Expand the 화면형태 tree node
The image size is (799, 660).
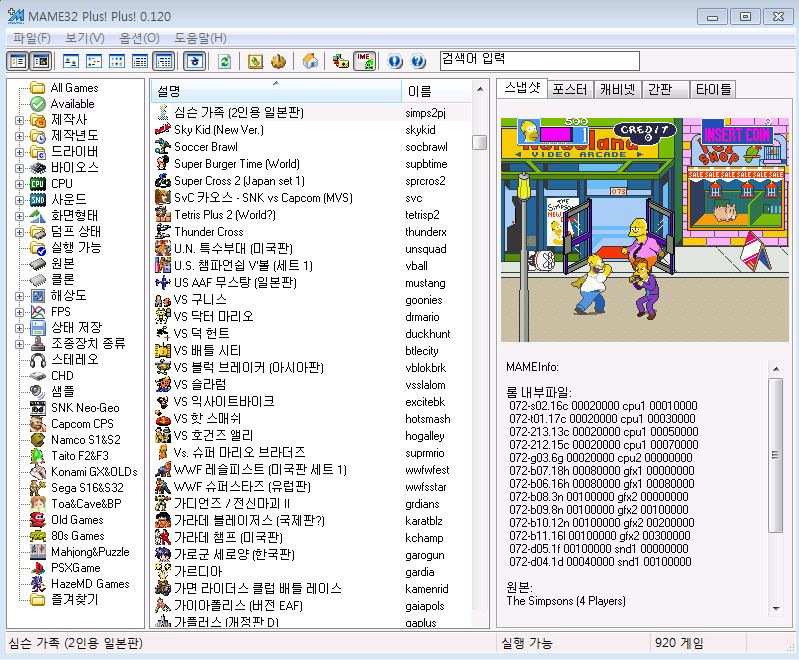(19, 216)
